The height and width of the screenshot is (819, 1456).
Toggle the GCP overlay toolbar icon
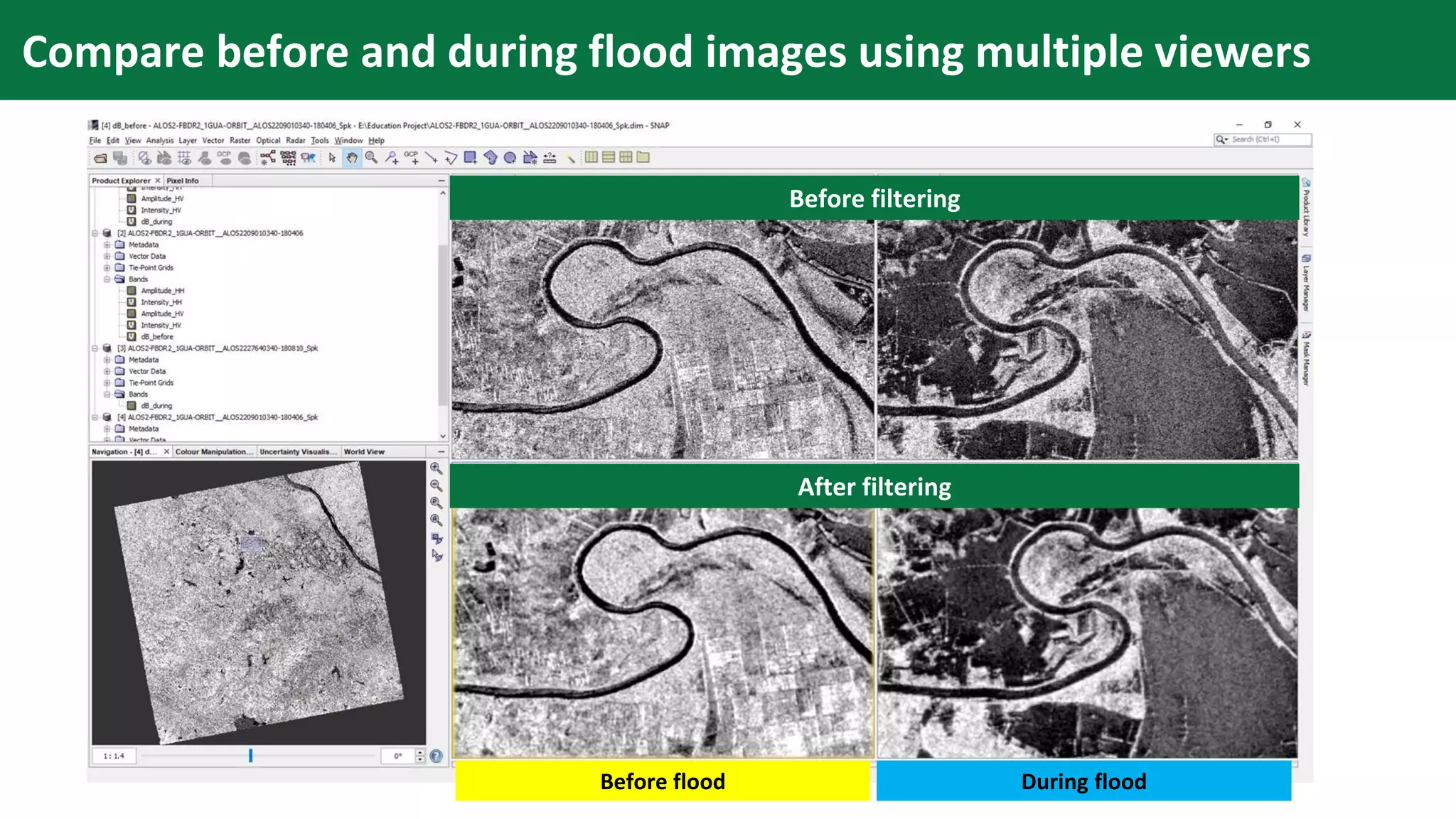point(225,158)
